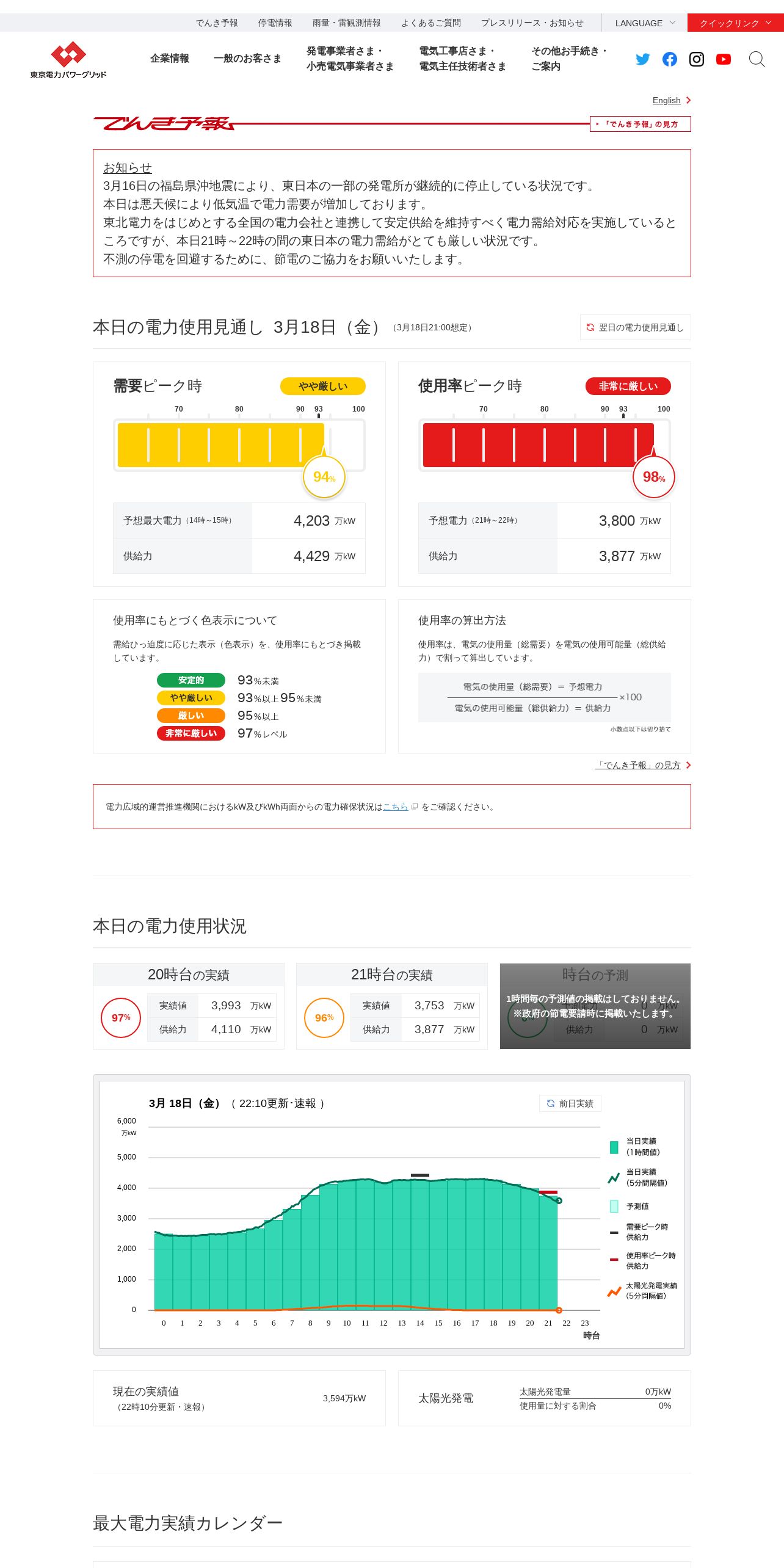The image size is (784, 1568).
Task: Click the external link icon after こちら
Action: (415, 807)
